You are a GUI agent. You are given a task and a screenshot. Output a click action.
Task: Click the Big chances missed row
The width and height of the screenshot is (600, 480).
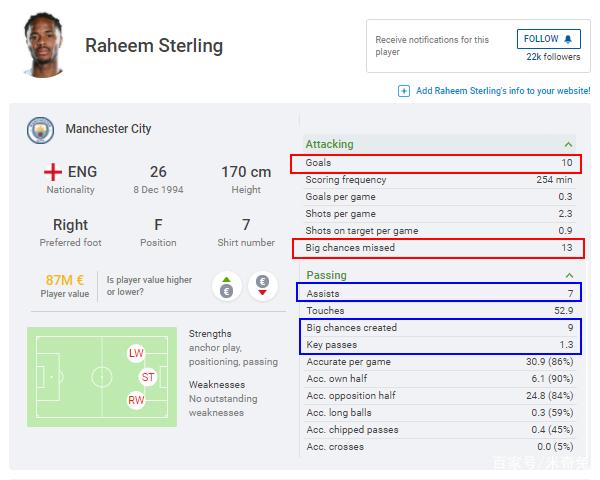[x=440, y=248]
